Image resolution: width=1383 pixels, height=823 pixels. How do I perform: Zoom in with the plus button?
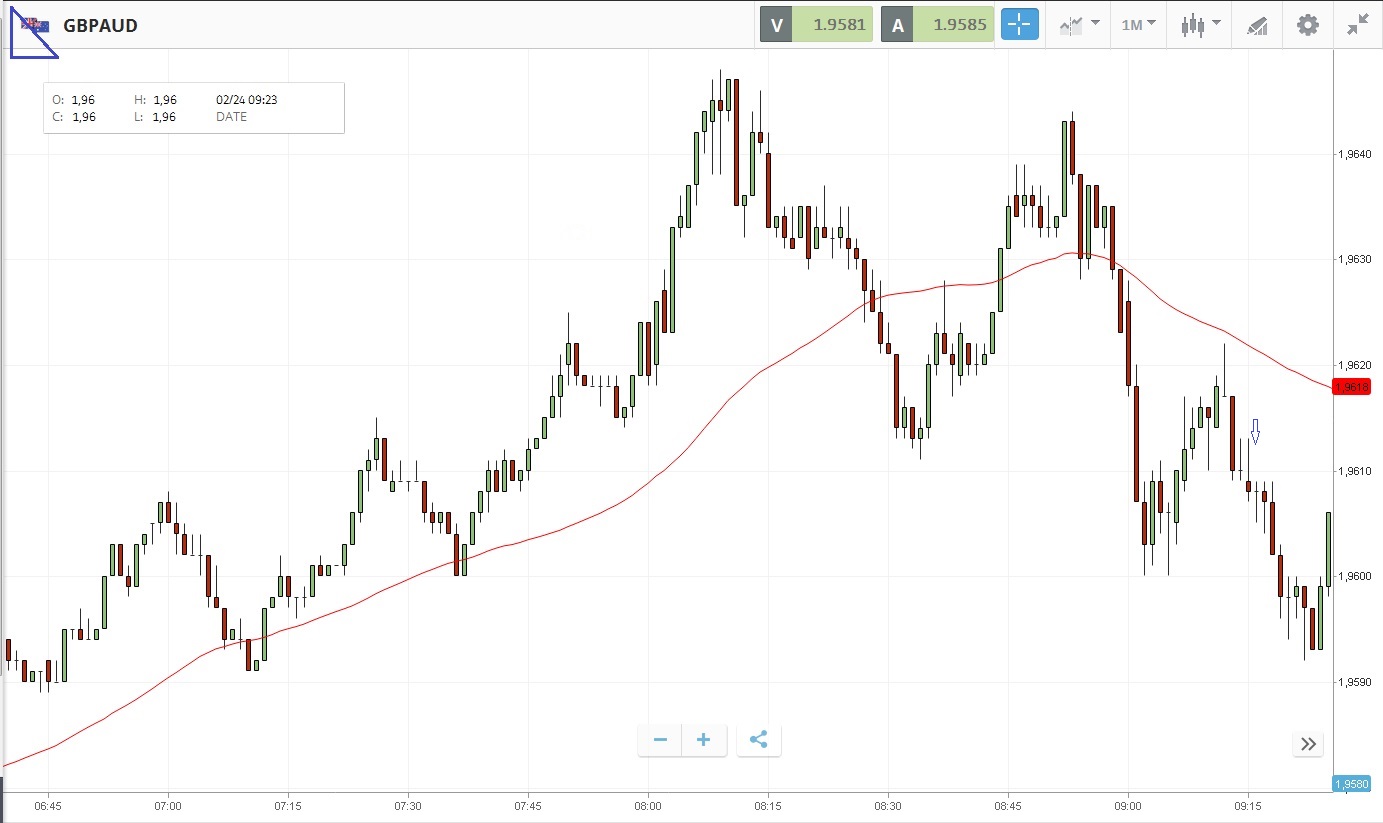(704, 740)
